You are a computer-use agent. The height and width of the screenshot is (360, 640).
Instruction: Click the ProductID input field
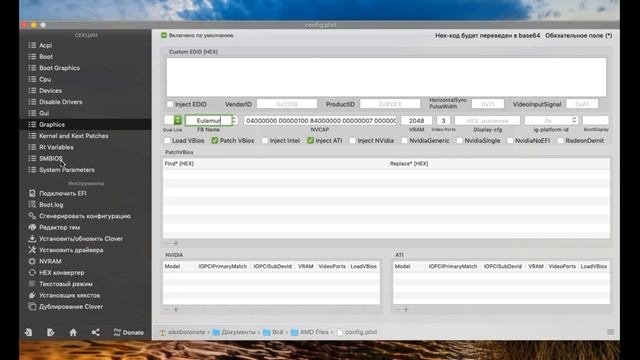pyautogui.click(x=390, y=104)
